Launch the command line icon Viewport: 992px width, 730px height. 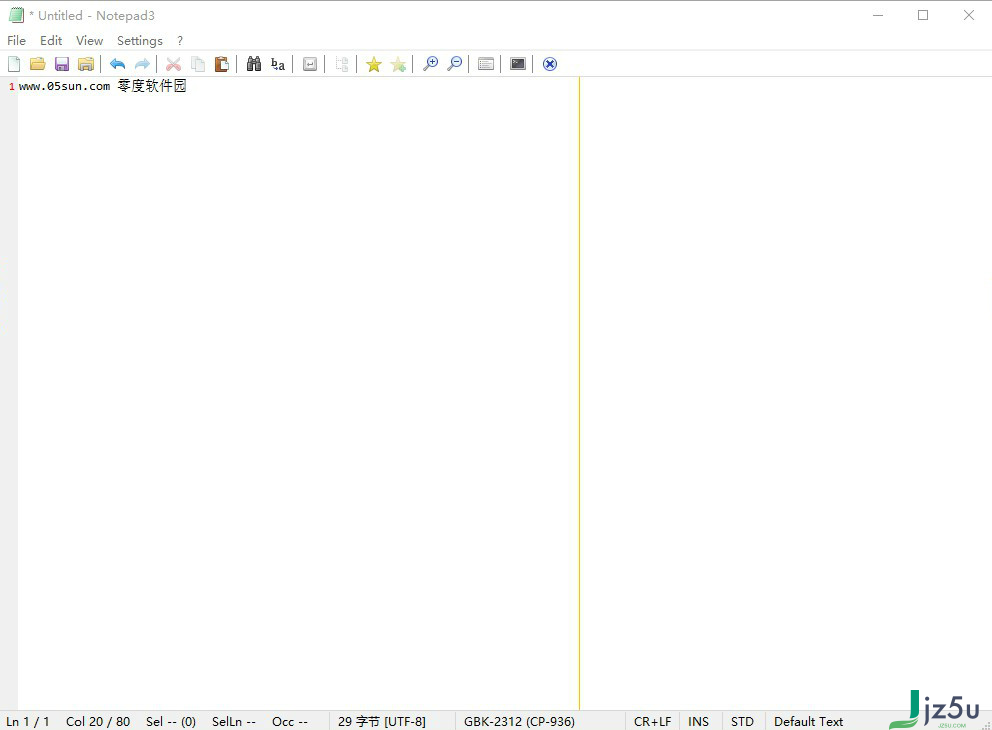point(518,64)
